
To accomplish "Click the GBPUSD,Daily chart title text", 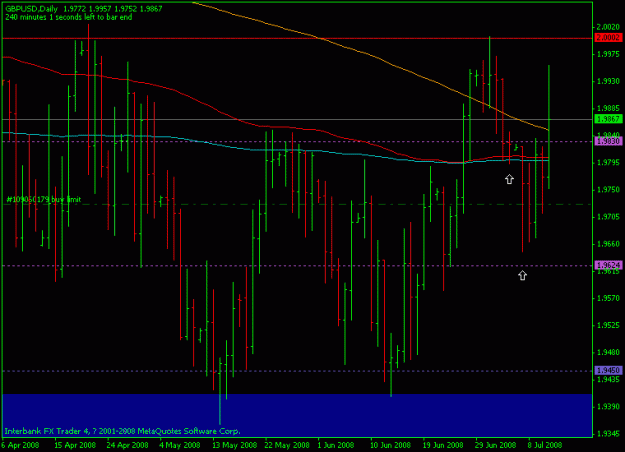I will [31, 9].
